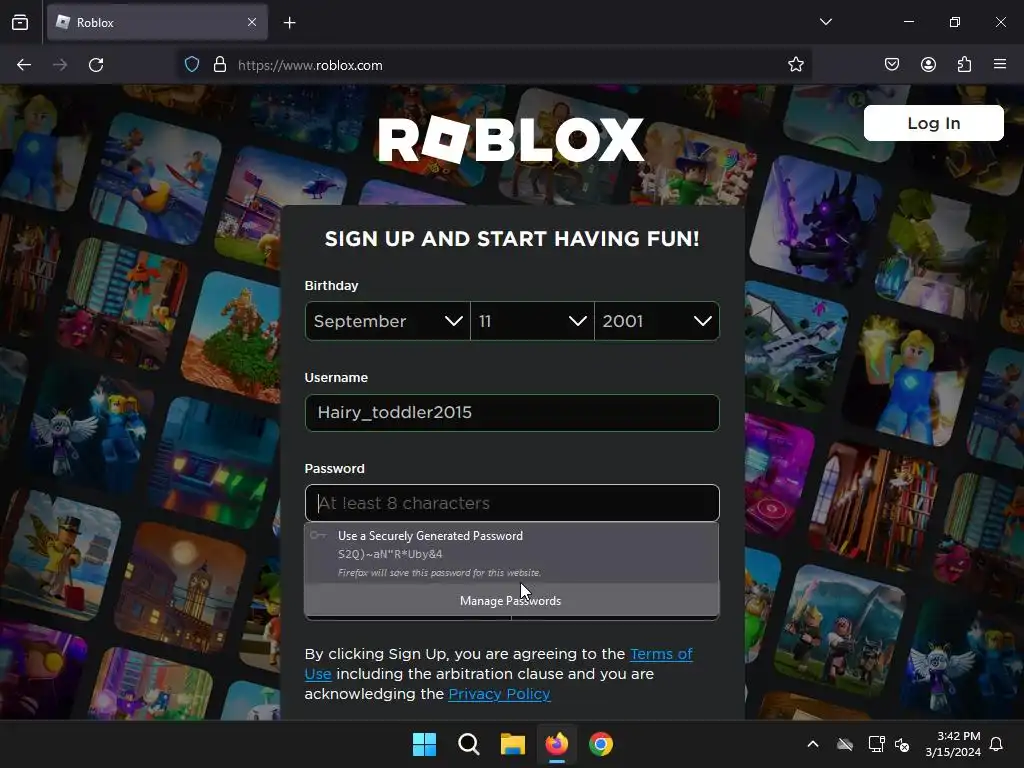Show hidden system tray icons

(813, 744)
